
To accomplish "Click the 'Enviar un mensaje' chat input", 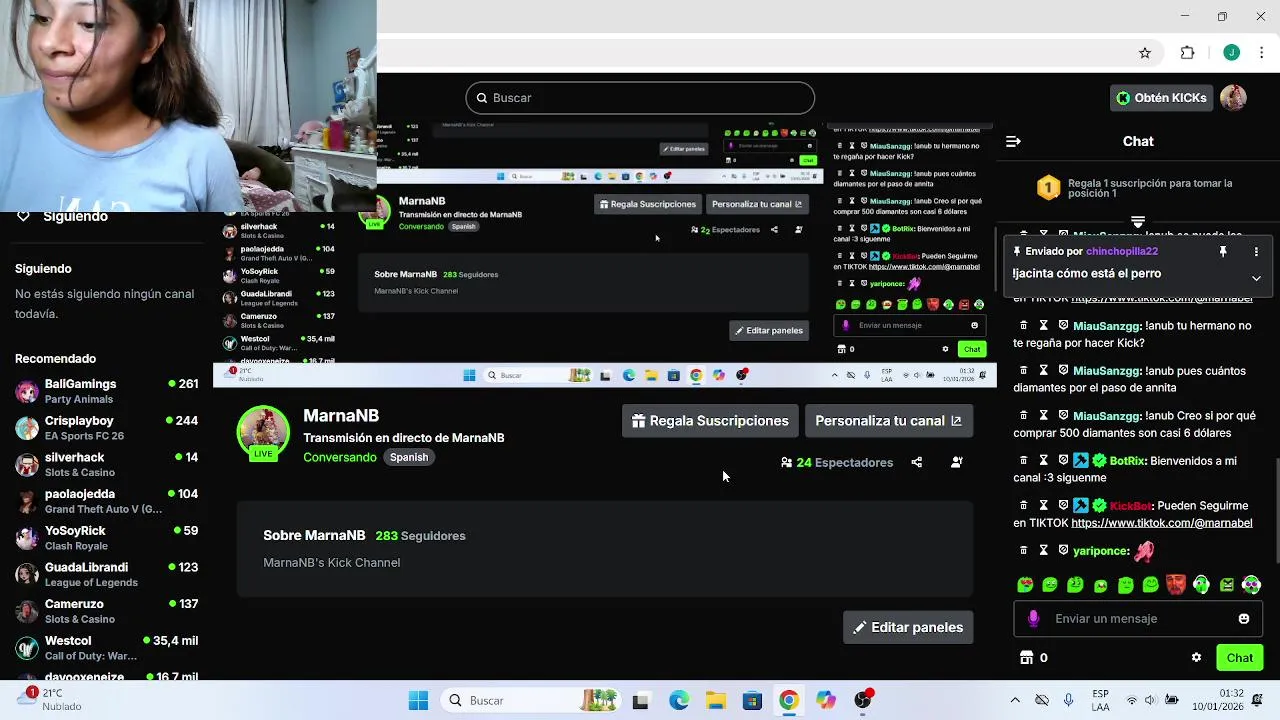I will [1138, 619].
